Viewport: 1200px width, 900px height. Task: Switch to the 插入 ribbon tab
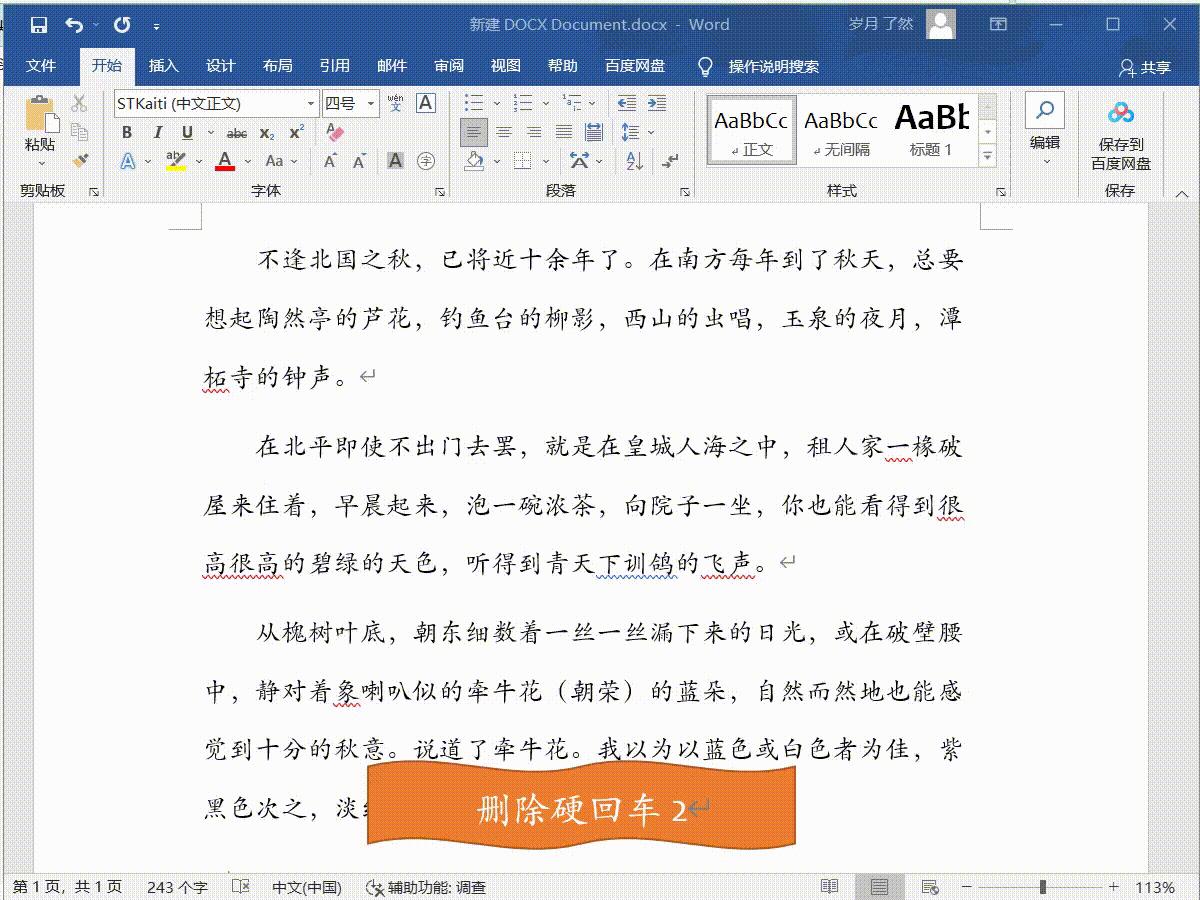click(x=163, y=66)
